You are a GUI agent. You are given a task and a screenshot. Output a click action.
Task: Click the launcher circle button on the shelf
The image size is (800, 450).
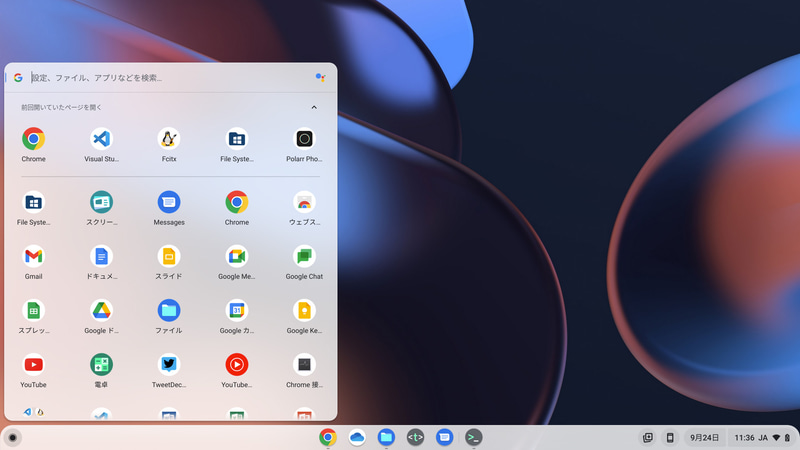click(x=13, y=437)
